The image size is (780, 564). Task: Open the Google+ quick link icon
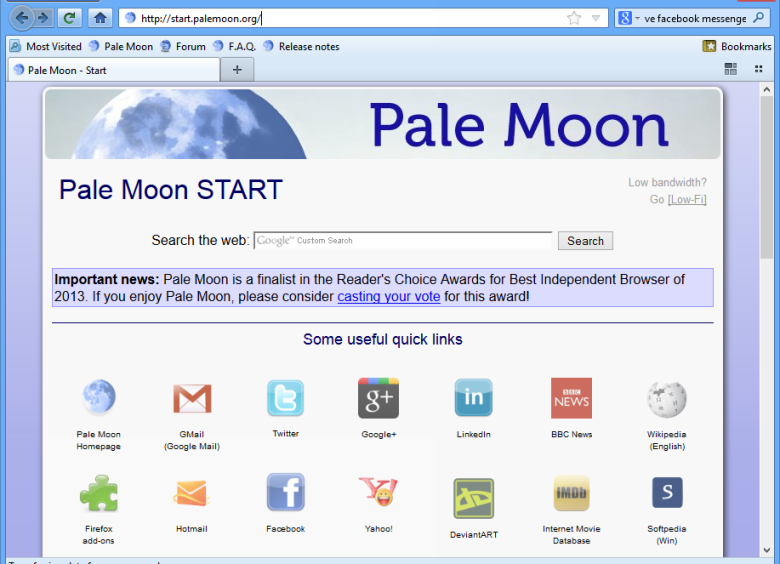[378, 398]
